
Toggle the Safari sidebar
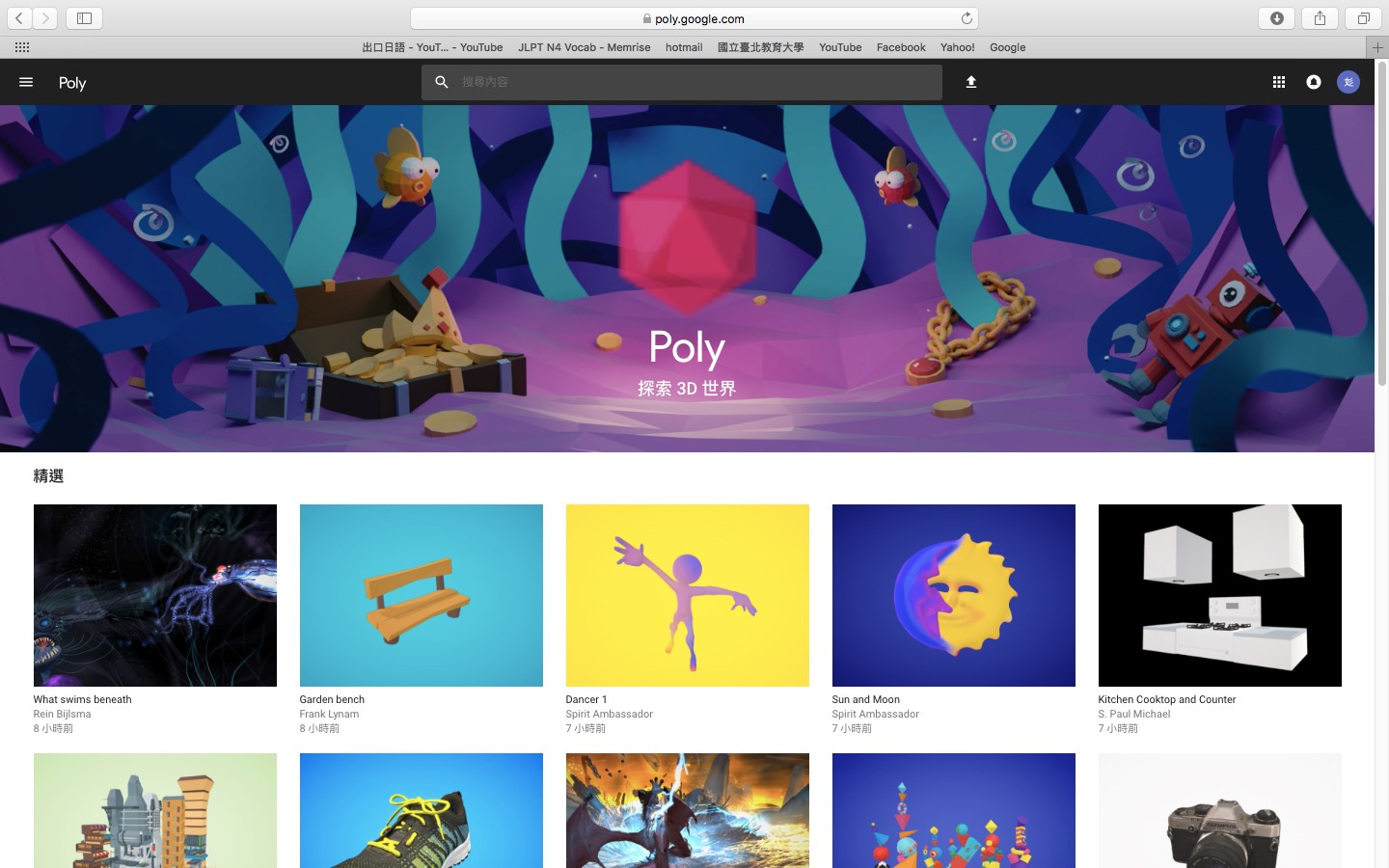[x=84, y=18]
